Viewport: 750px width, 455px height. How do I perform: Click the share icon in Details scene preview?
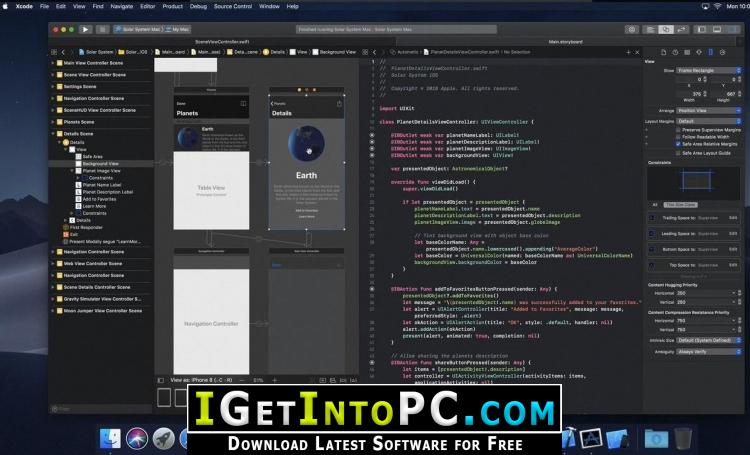tap(339, 103)
